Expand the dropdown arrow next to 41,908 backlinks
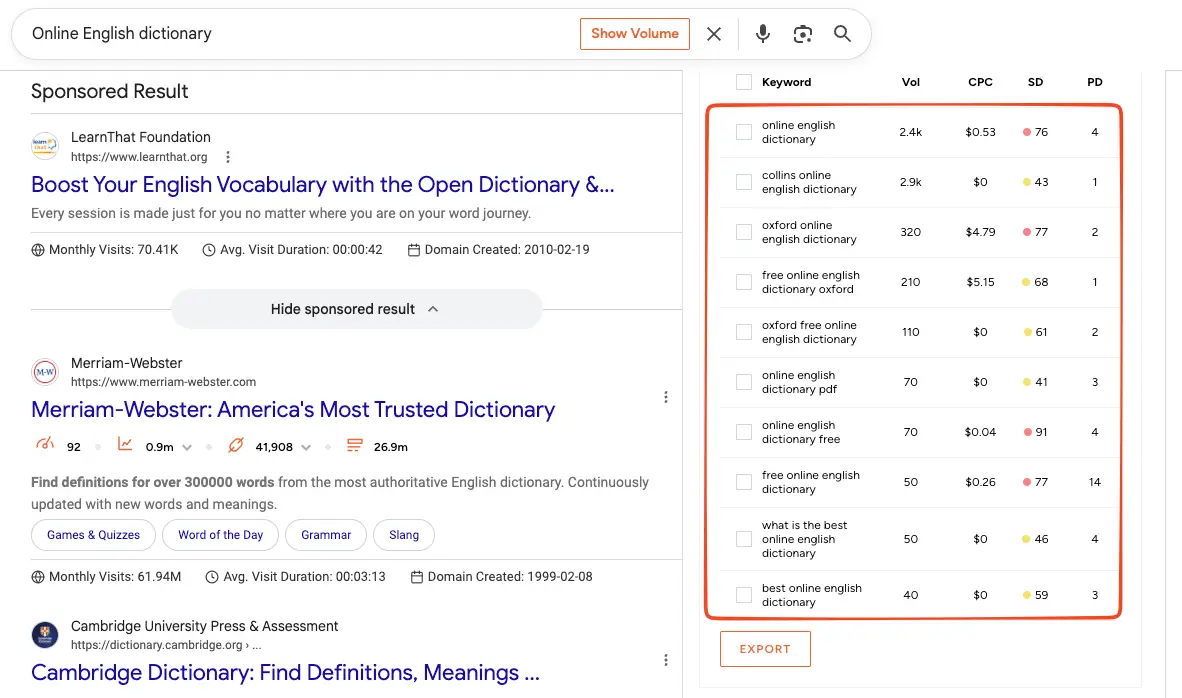The width and height of the screenshot is (1182, 698). (306, 448)
